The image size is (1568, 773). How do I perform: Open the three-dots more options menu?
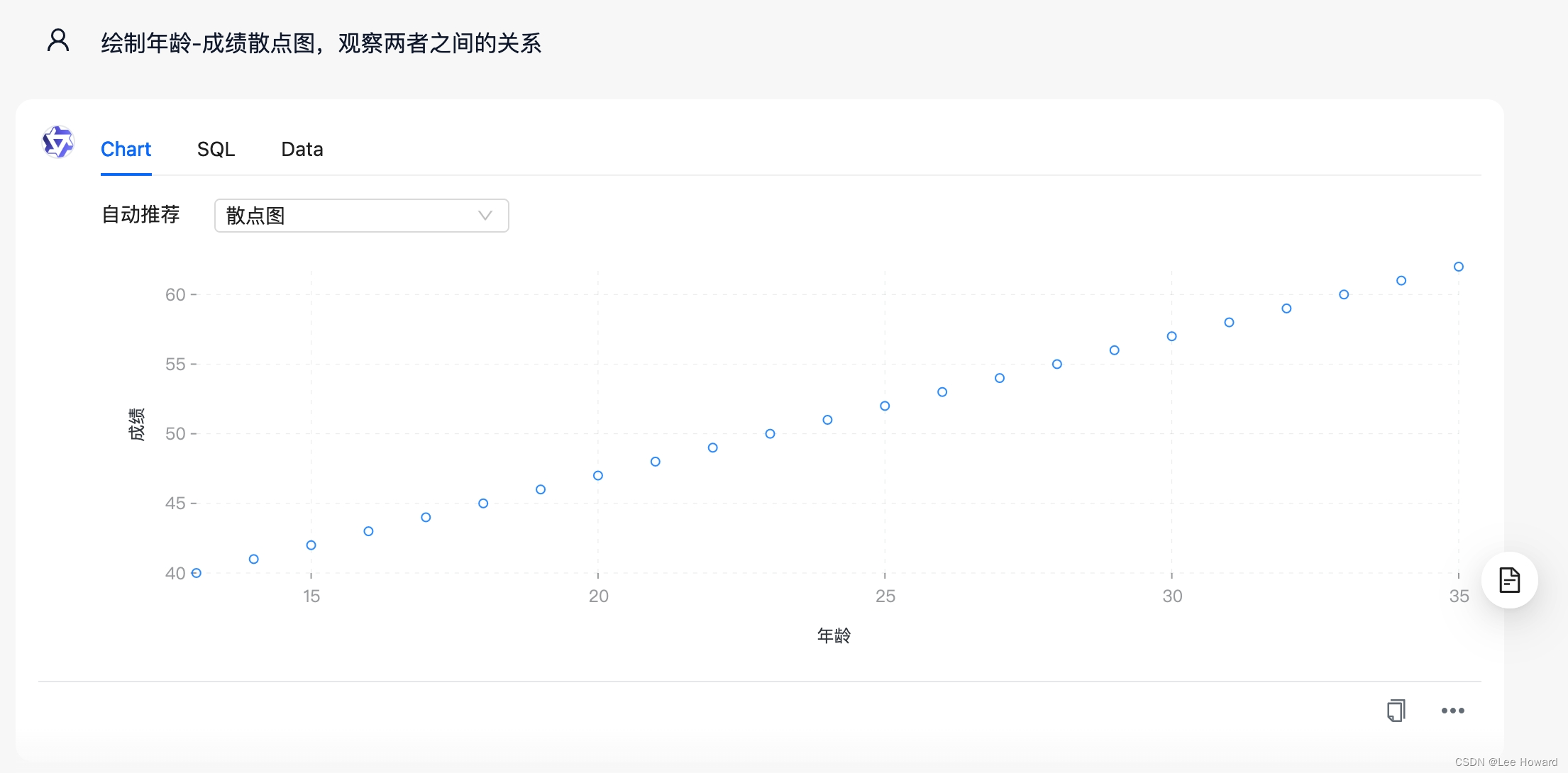[x=1452, y=711]
